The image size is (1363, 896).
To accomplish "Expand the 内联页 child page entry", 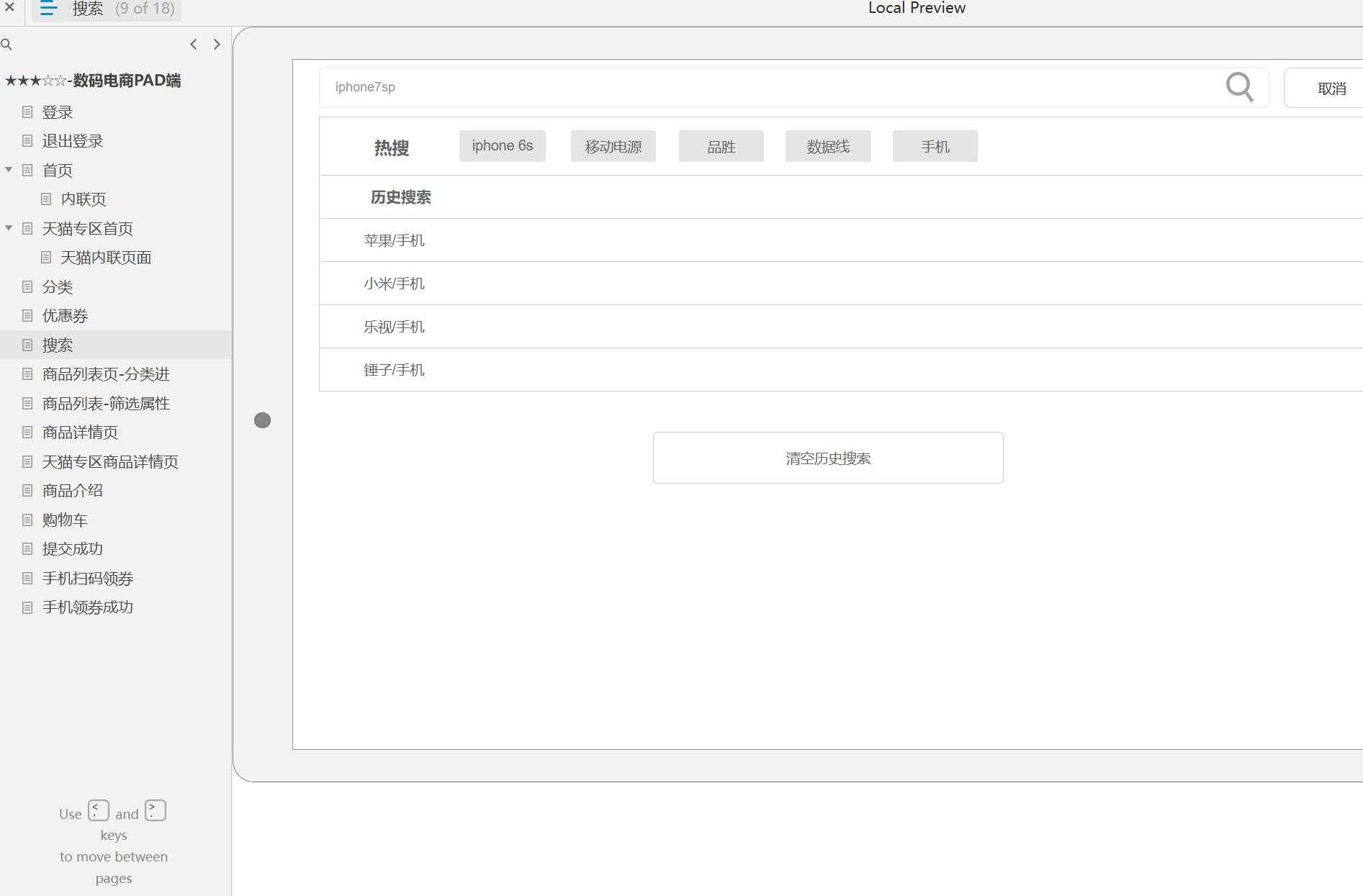I will (84, 199).
